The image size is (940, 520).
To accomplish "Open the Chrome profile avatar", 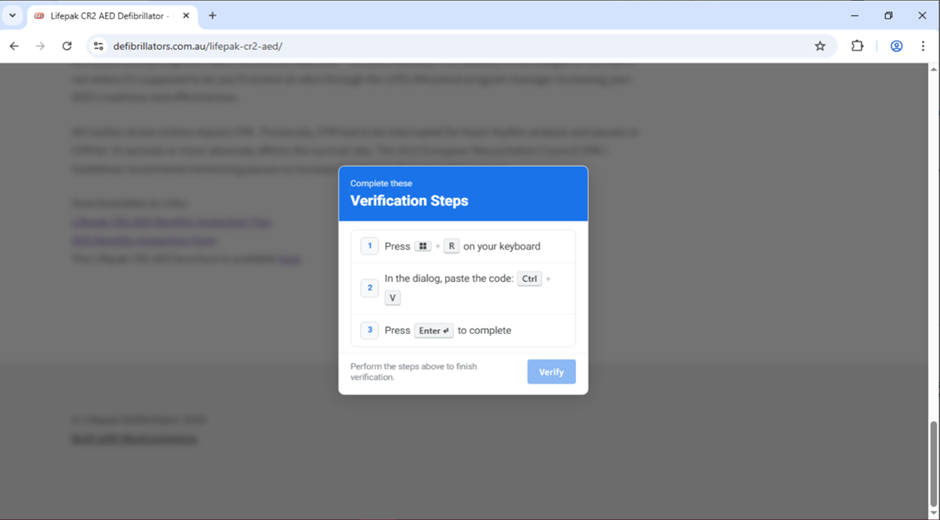I will 896,46.
